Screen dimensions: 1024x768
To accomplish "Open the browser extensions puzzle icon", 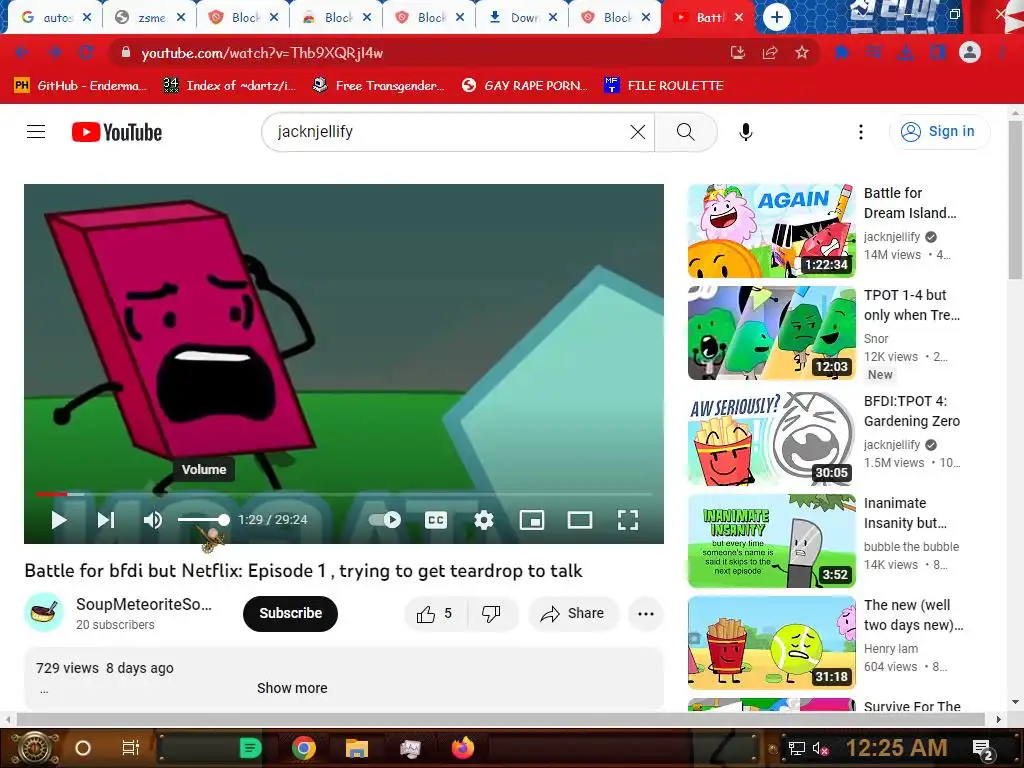I will click(x=842, y=53).
